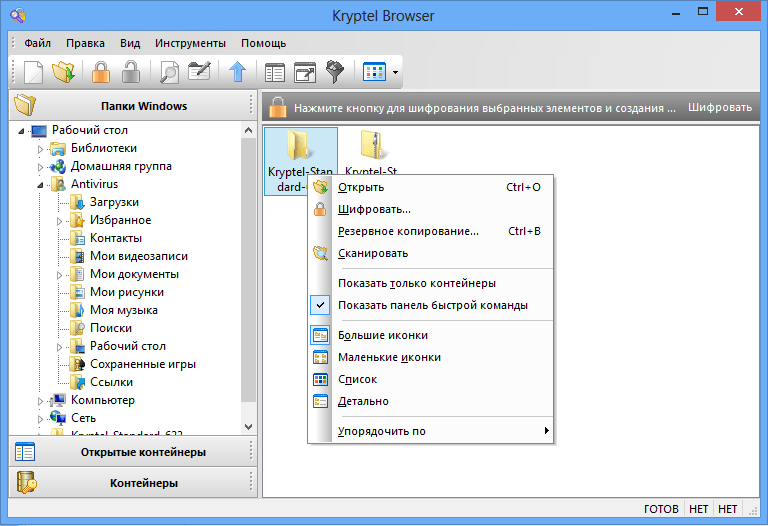Select Большие иконки view option

pos(431,335)
